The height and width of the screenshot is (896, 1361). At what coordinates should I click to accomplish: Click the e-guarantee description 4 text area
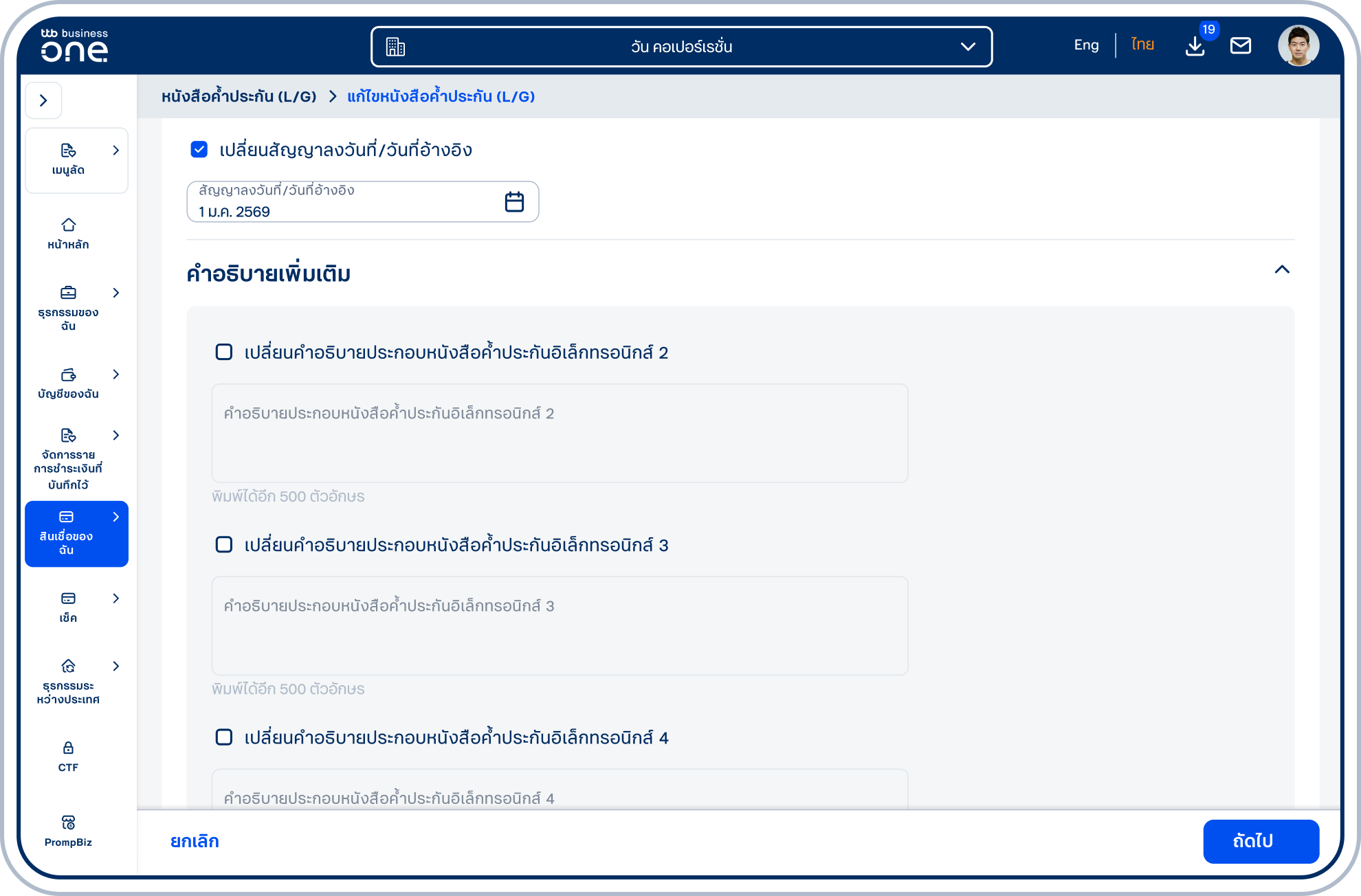tap(560, 789)
